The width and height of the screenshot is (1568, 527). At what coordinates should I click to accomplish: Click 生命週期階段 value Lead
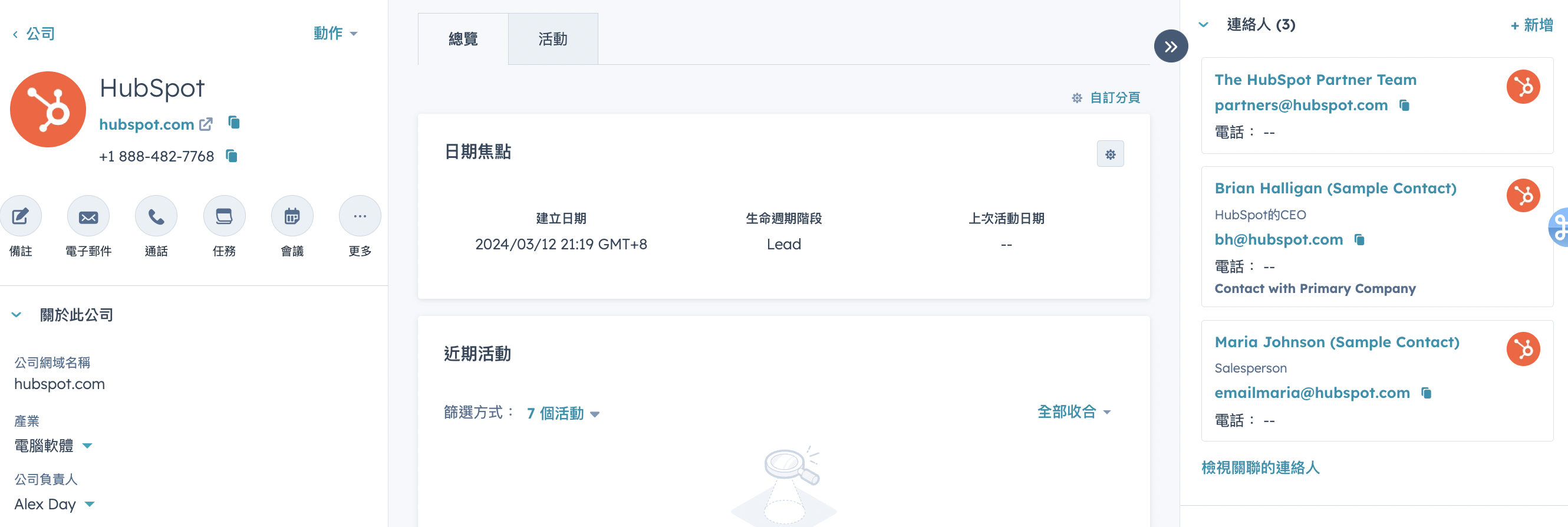783,244
